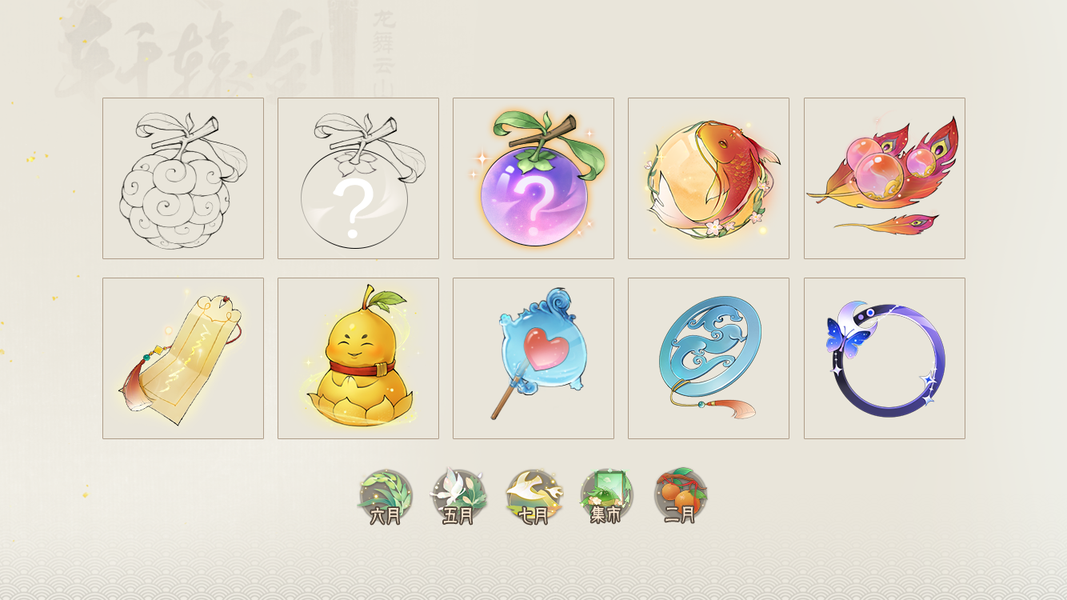
Task: Click the pink tassel of jade pendant
Action: [x=740, y=409]
